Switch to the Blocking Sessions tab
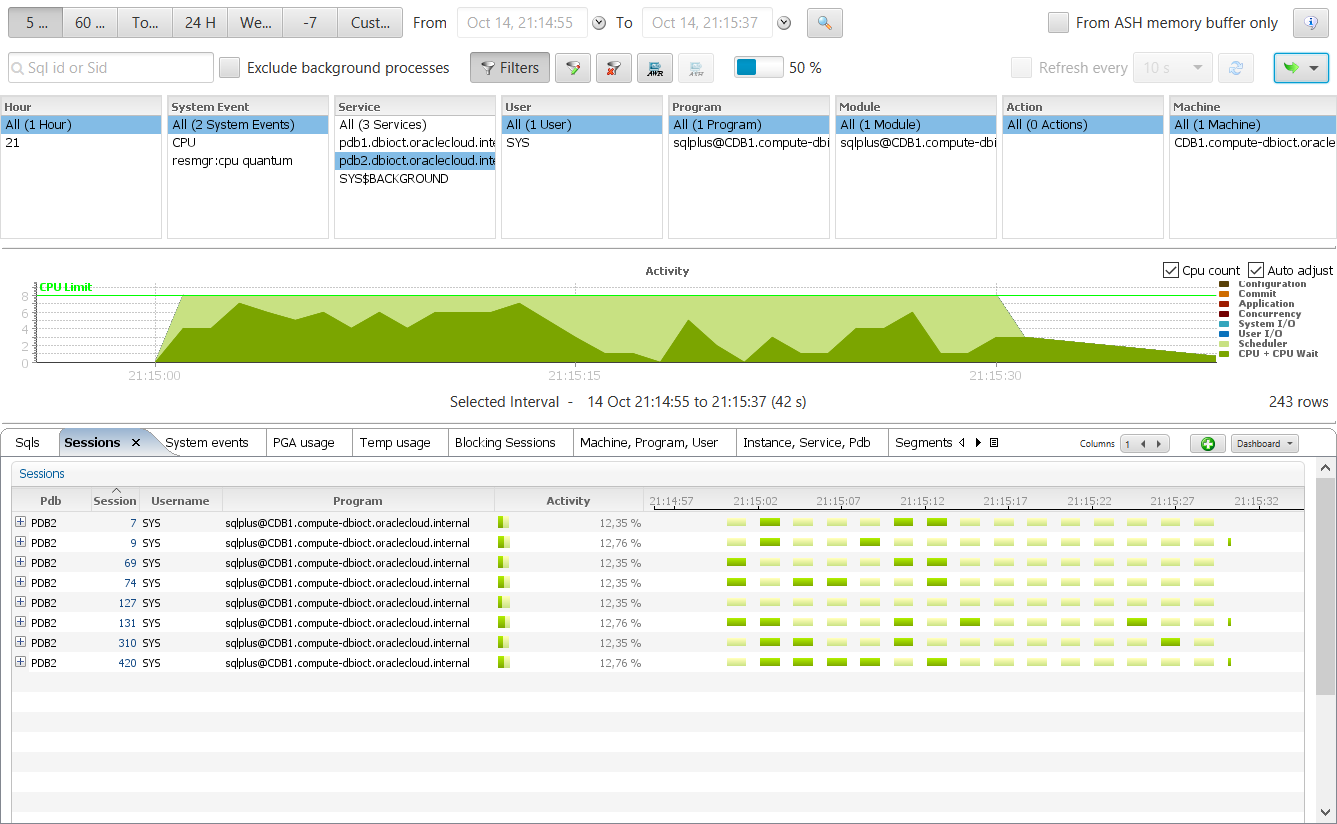Screen dimensions: 1337x824 tap(505, 443)
